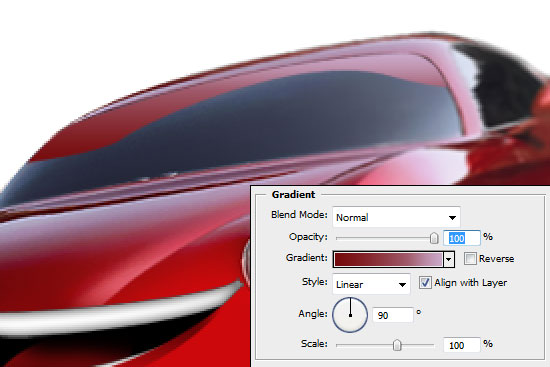Select the Opacity percentage input field
Screen dimensions: 550x367
coord(462,238)
